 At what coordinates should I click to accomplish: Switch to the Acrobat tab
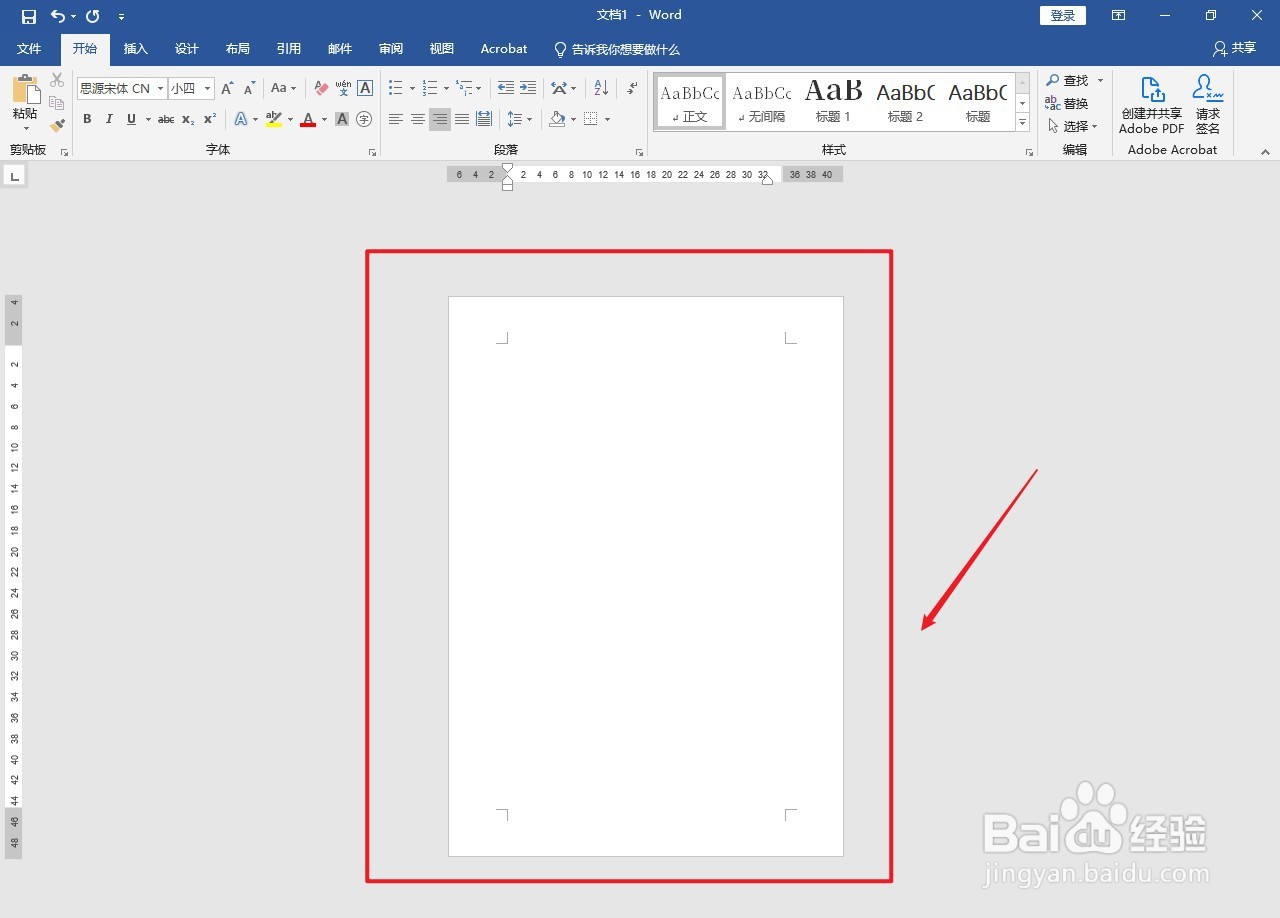504,49
